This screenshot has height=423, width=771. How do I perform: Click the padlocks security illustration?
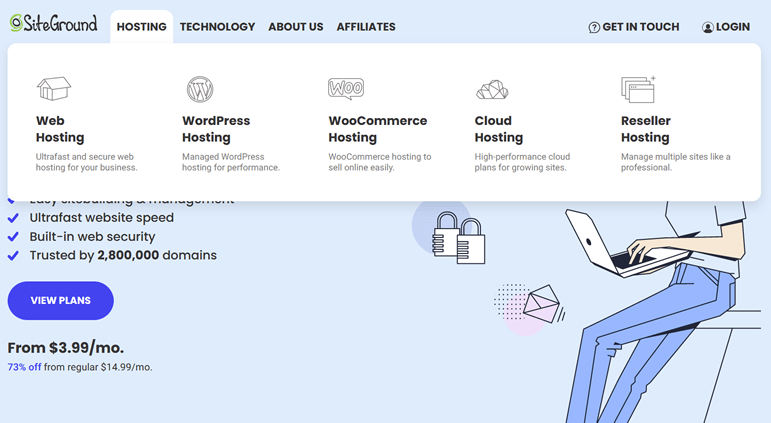459,238
